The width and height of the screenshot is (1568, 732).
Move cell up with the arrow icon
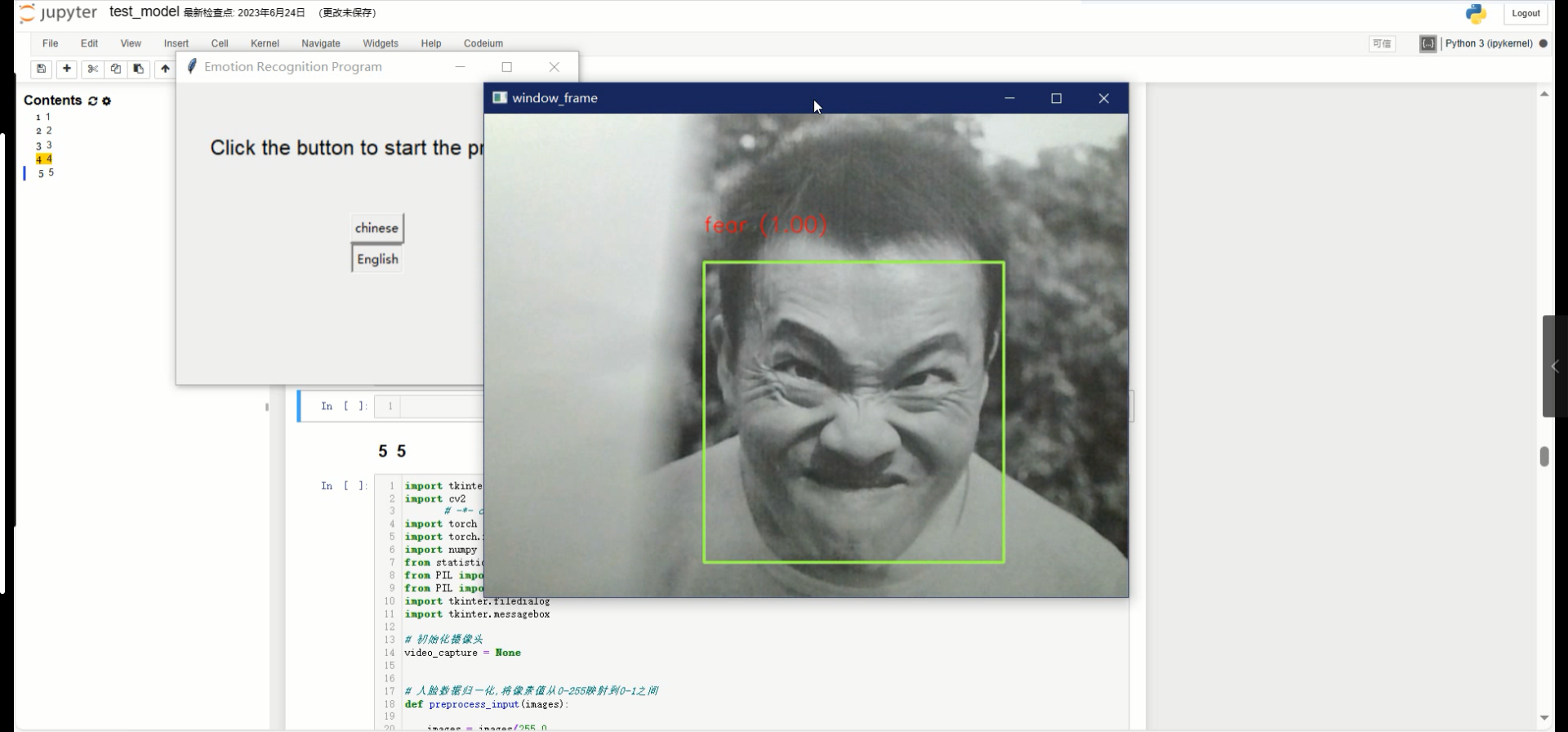coord(165,69)
